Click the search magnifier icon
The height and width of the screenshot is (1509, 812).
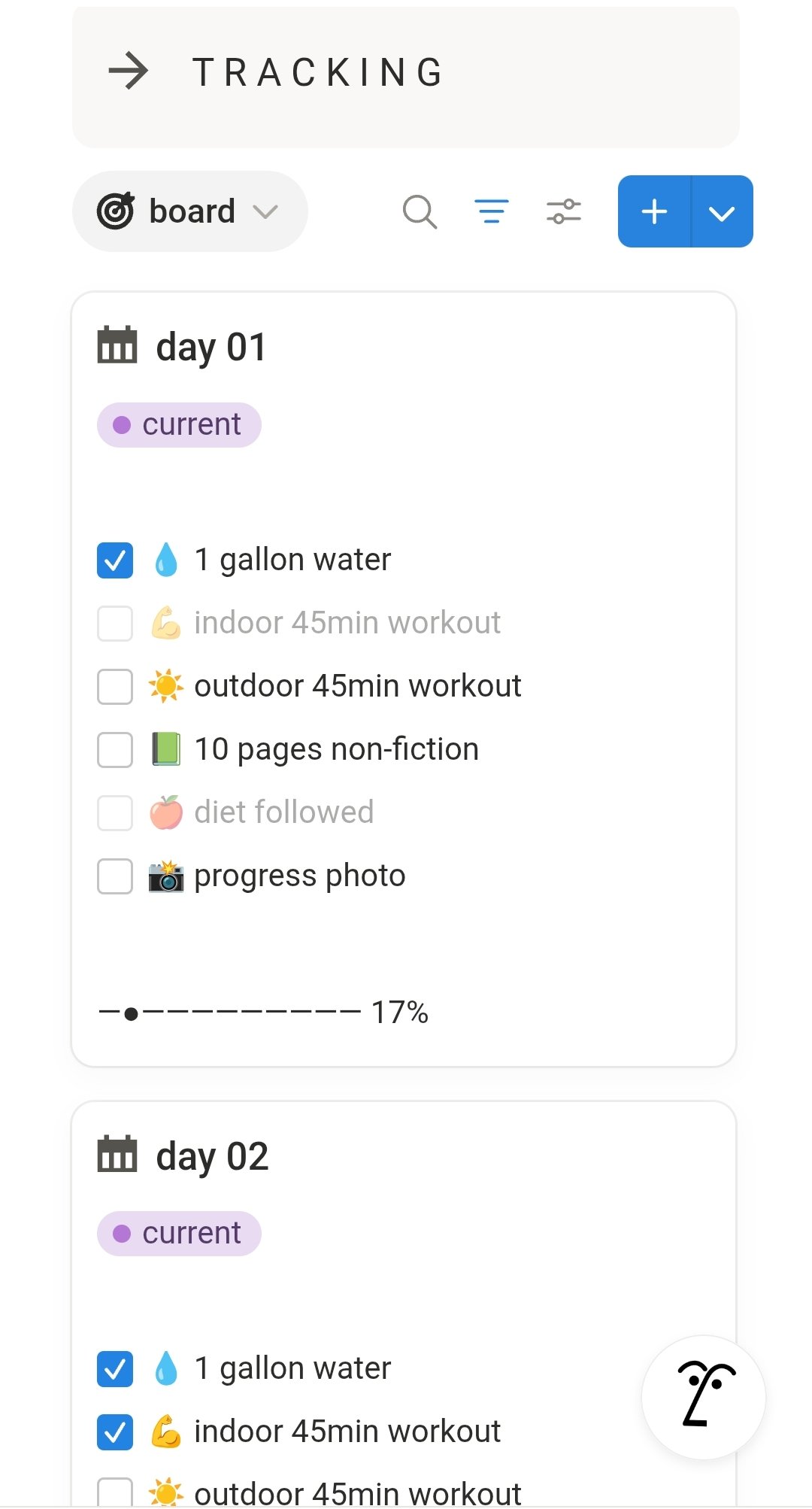click(420, 211)
